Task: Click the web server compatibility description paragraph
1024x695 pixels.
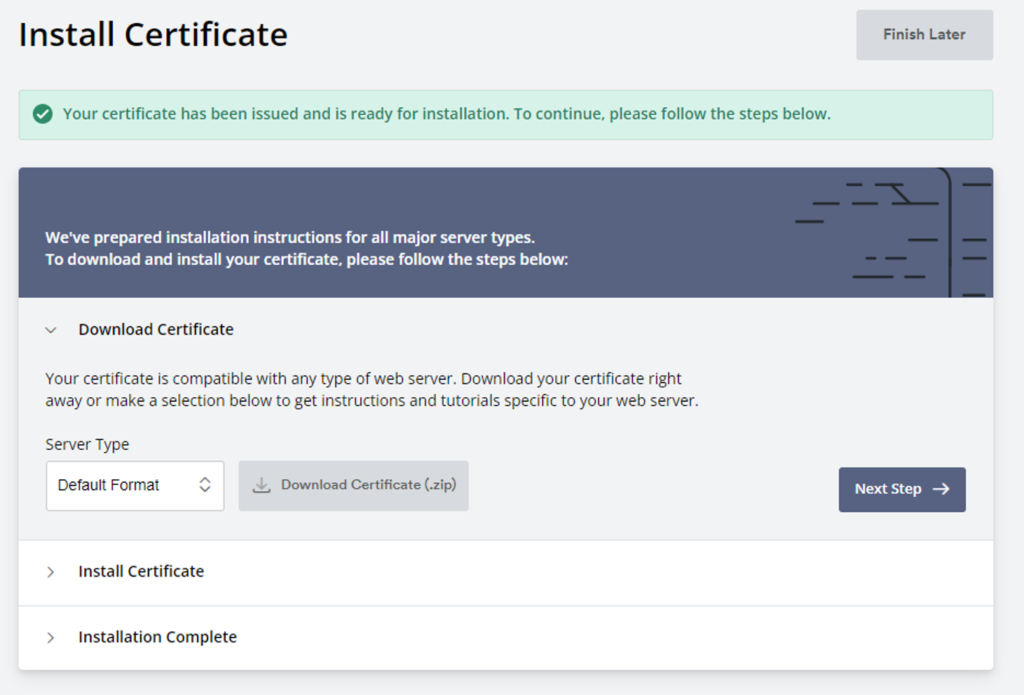Action: (371, 390)
